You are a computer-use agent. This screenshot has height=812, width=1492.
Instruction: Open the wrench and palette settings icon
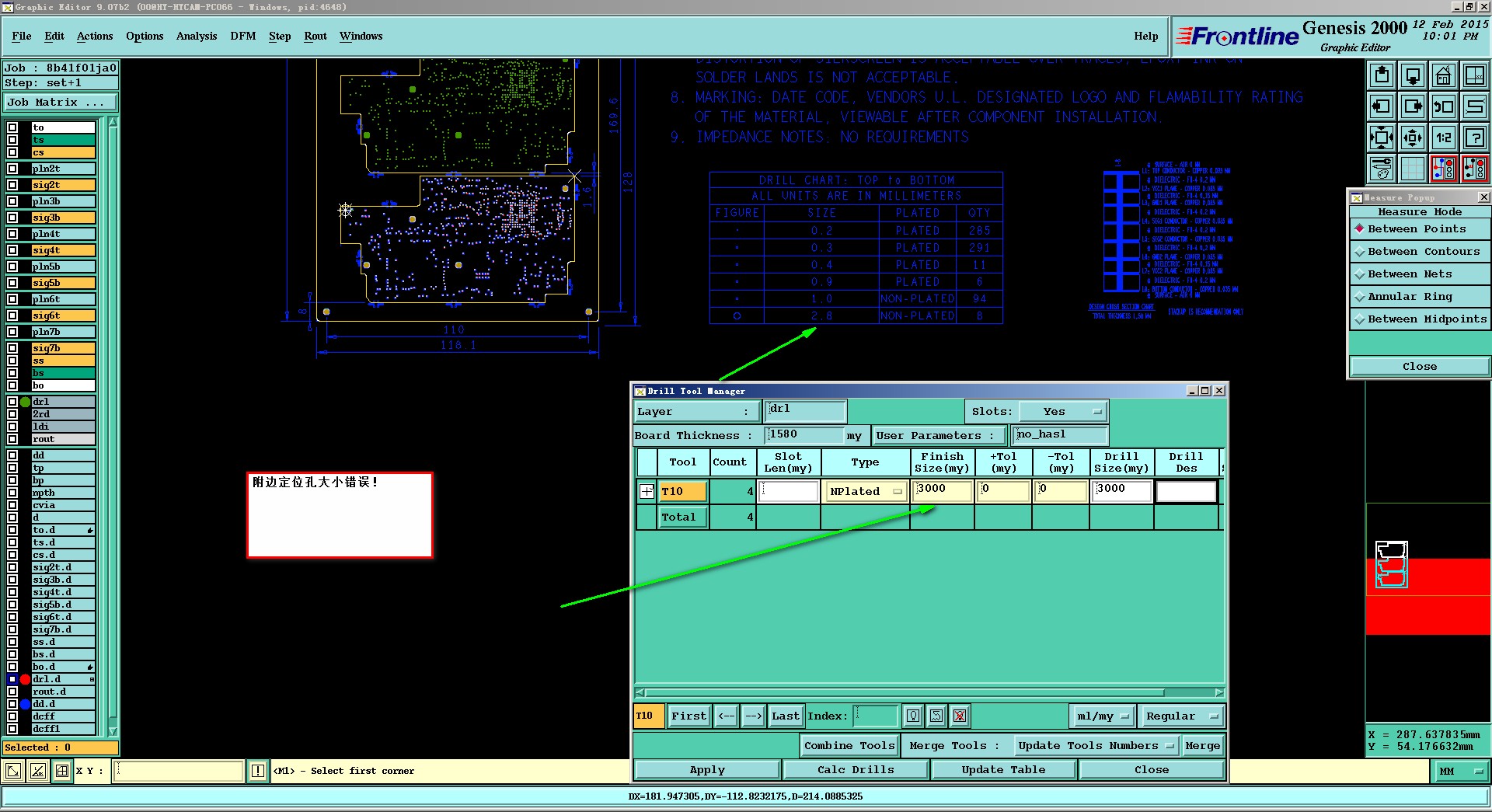click(x=1382, y=168)
